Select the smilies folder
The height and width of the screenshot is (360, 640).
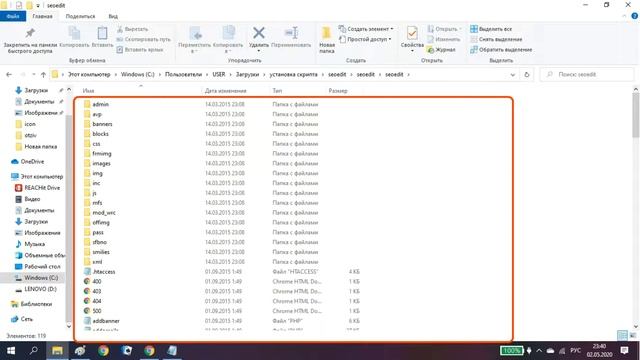tap(101, 252)
